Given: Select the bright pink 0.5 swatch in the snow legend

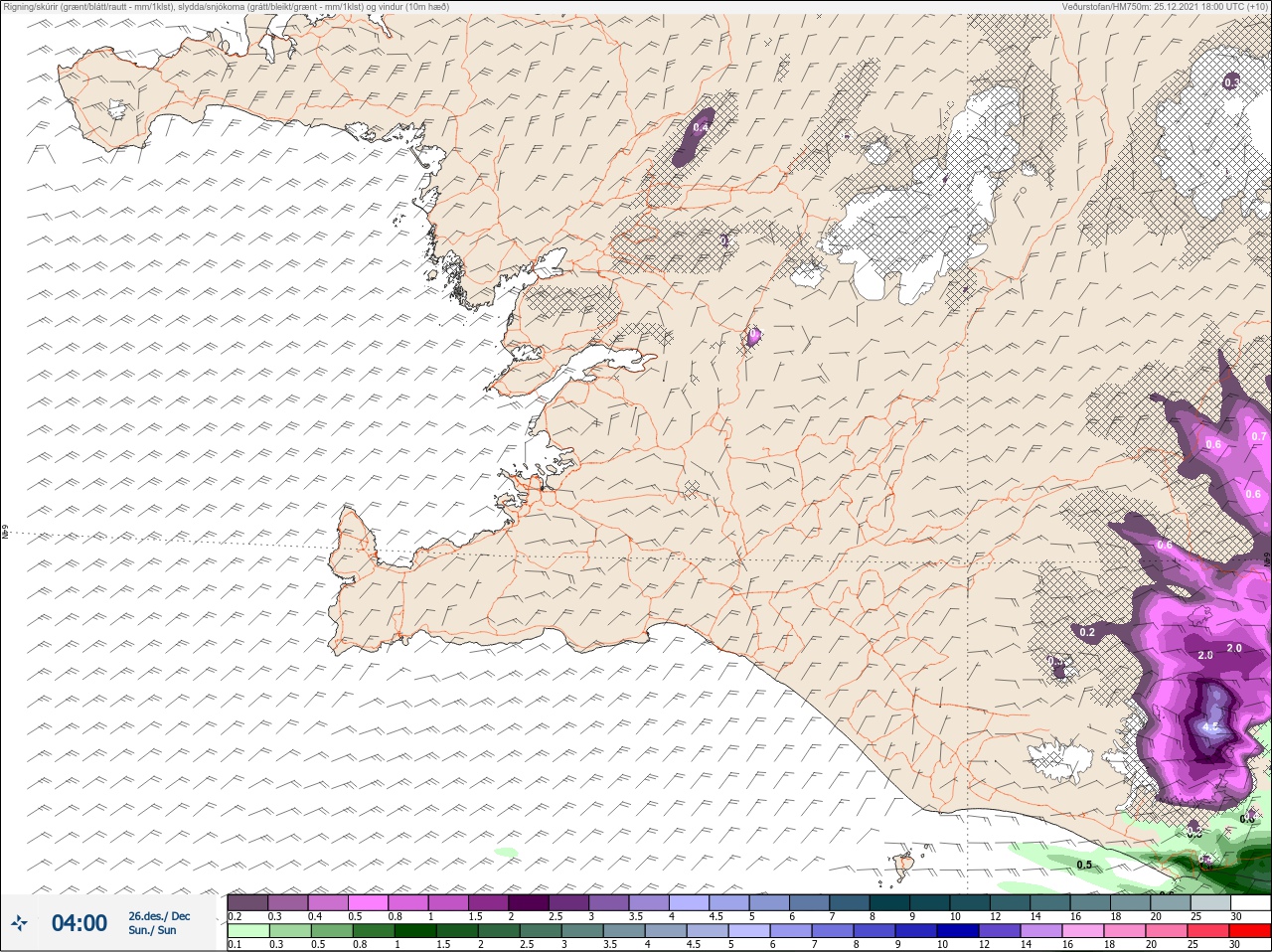Looking at the screenshot, I should coord(368,902).
